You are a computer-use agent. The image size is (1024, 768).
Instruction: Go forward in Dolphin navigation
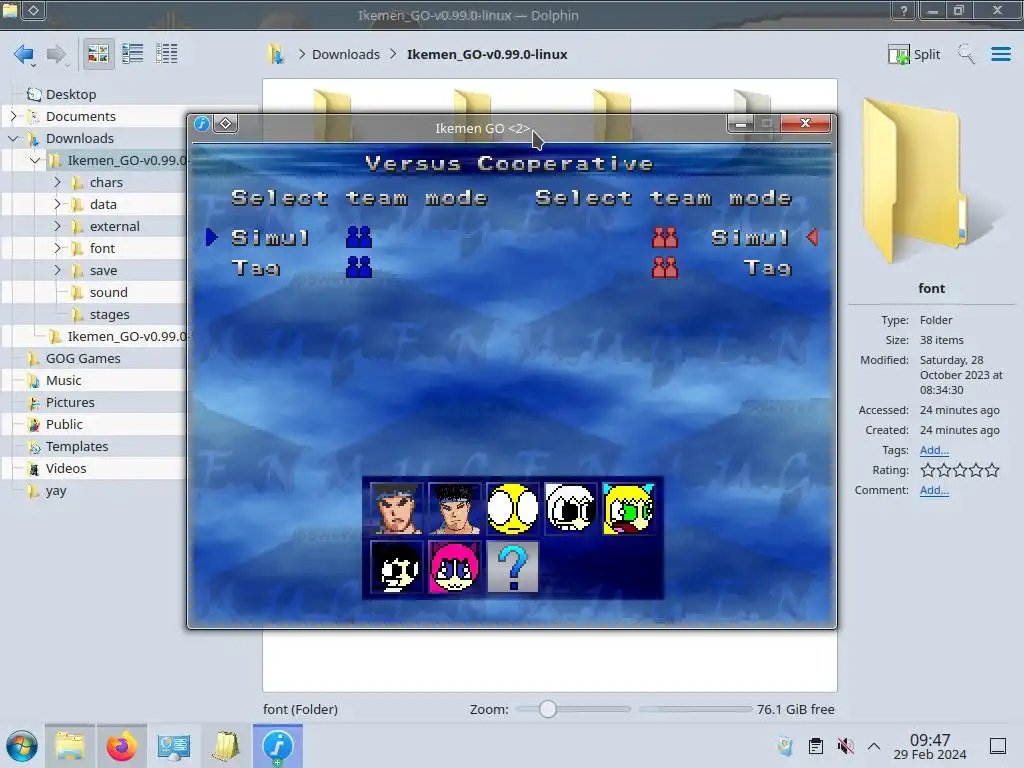pyautogui.click(x=57, y=54)
